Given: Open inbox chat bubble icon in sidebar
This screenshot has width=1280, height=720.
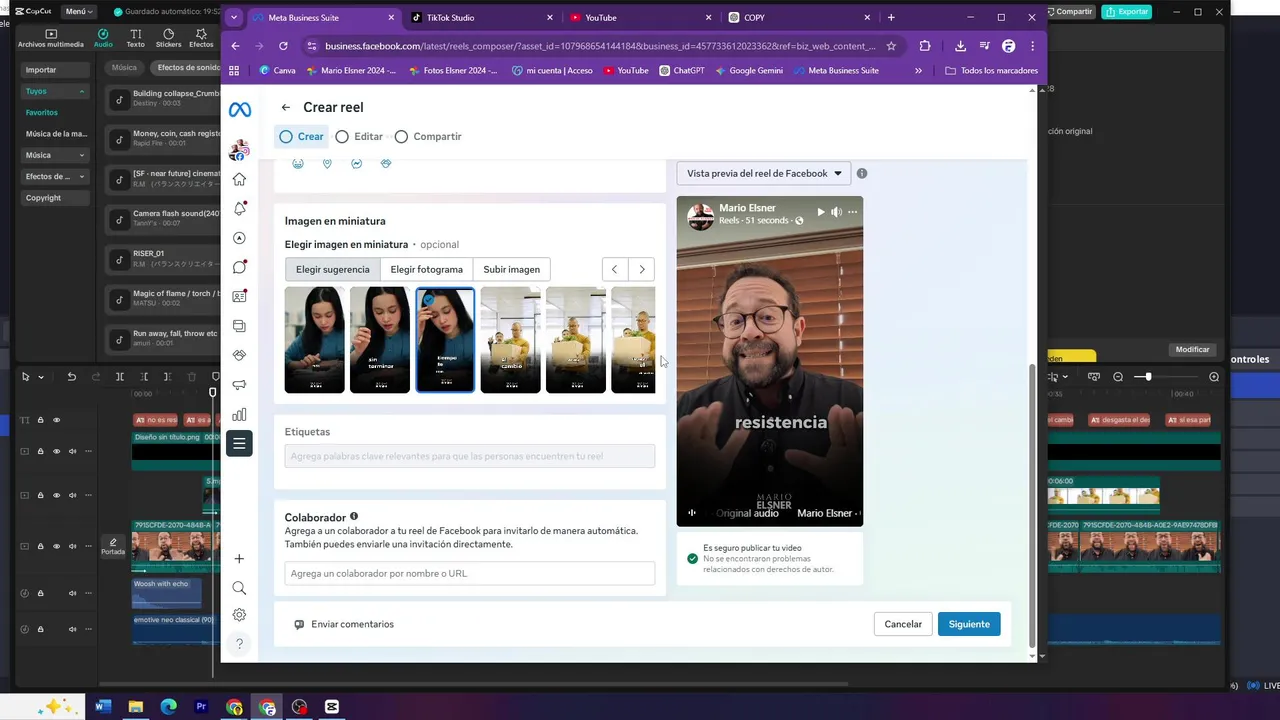Looking at the screenshot, I should click(x=239, y=267).
